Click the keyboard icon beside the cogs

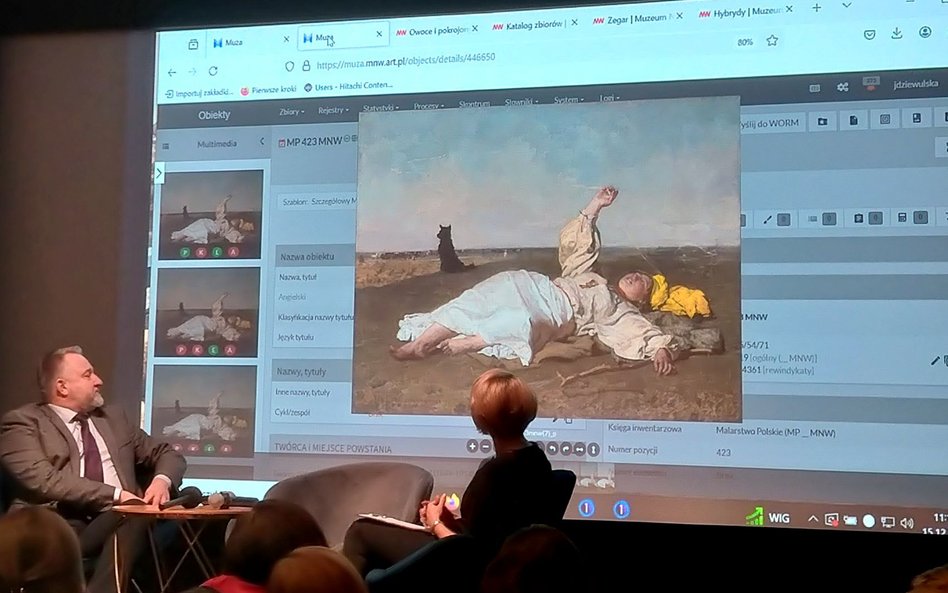click(x=814, y=88)
